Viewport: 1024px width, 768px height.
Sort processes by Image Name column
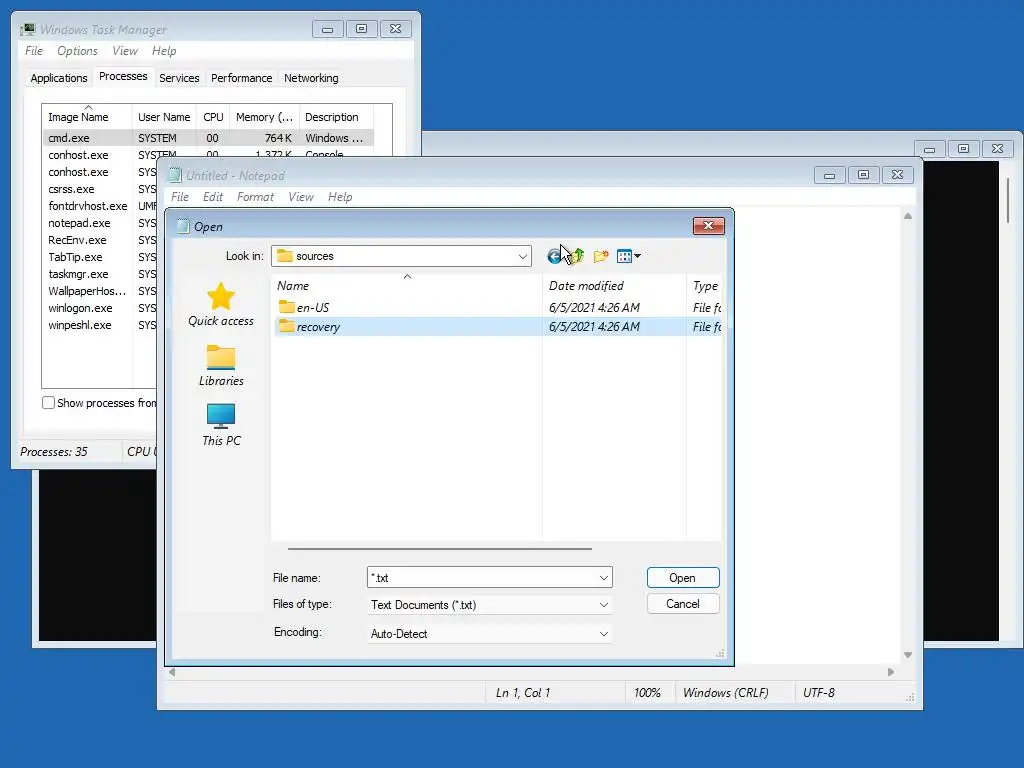(x=88, y=117)
